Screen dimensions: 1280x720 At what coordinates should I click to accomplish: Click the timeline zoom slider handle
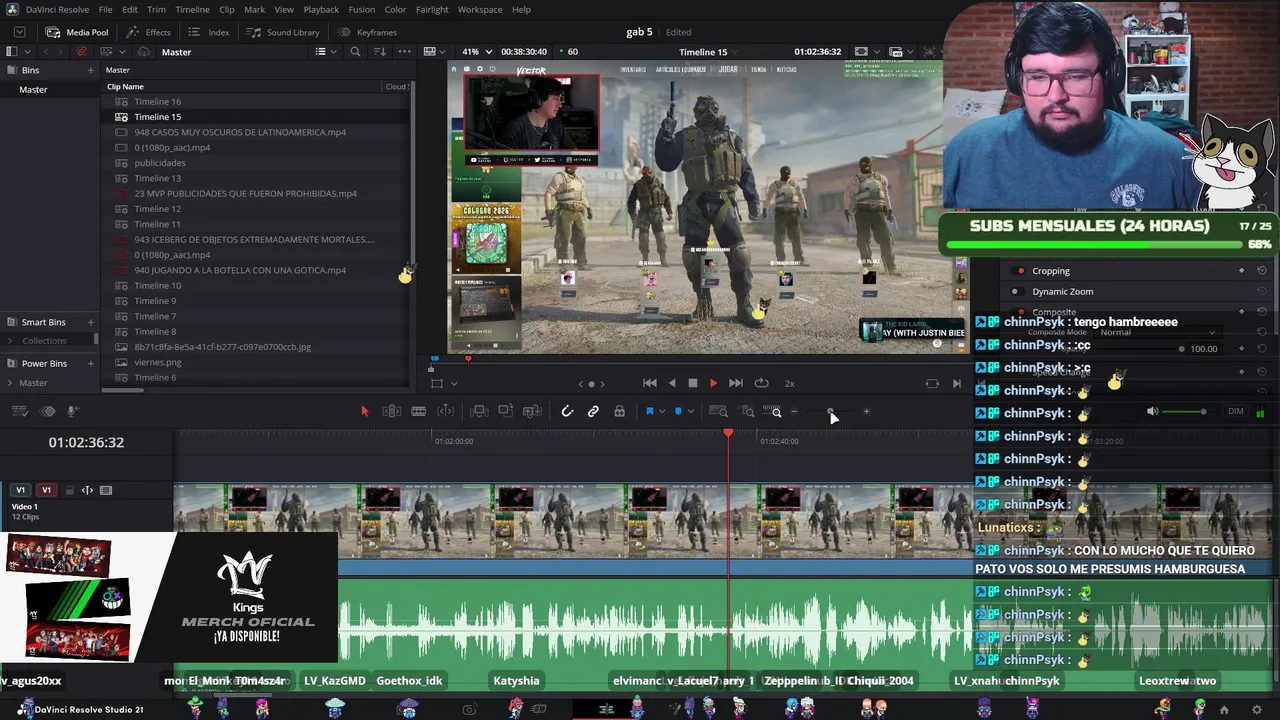pyautogui.click(x=830, y=411)
